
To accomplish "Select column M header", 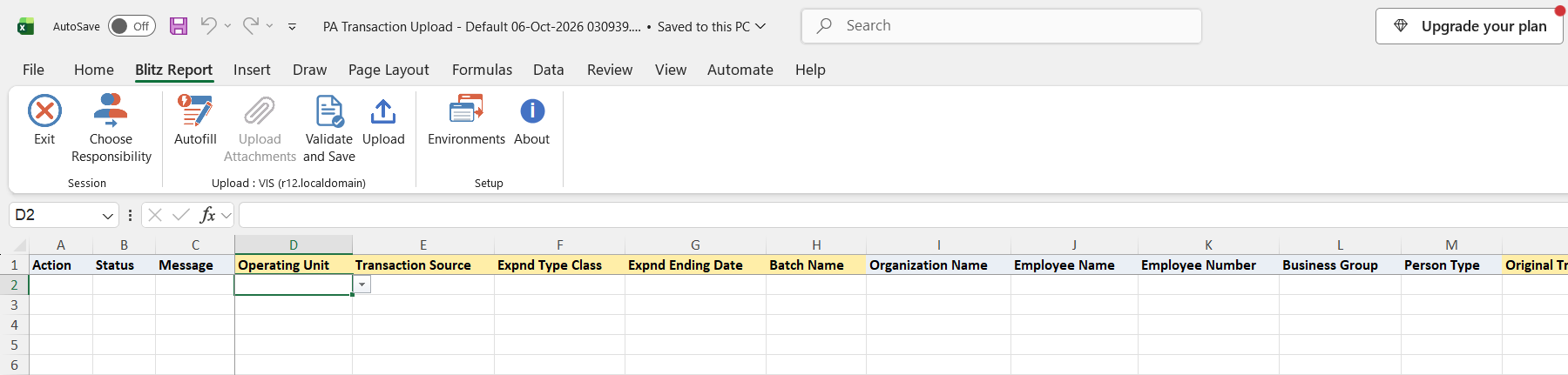I will (x=1451, y=244).
